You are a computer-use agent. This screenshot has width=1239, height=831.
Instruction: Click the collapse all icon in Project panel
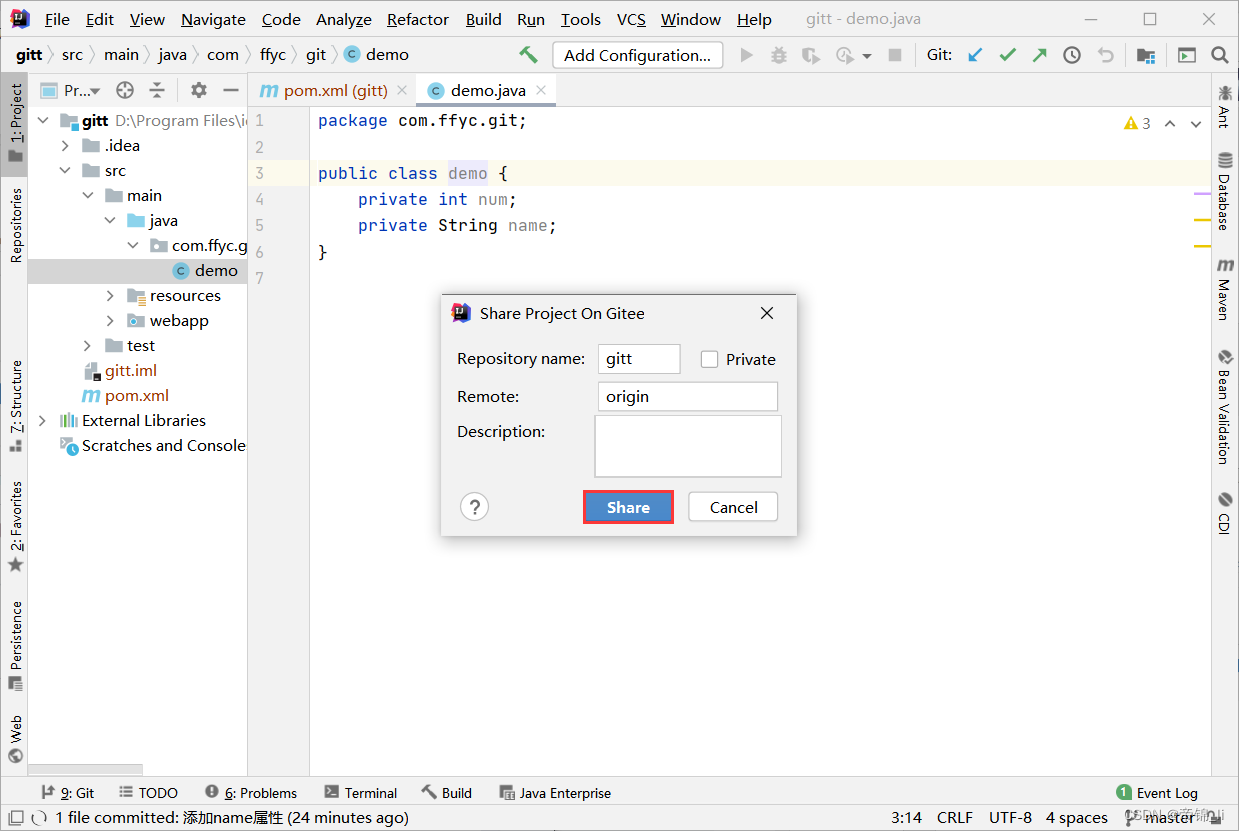tap(157, 90)
